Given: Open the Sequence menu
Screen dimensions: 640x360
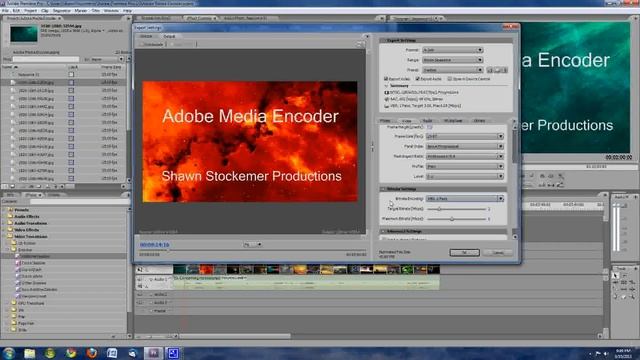Looking at the screenshot, I should pos(62,11).
